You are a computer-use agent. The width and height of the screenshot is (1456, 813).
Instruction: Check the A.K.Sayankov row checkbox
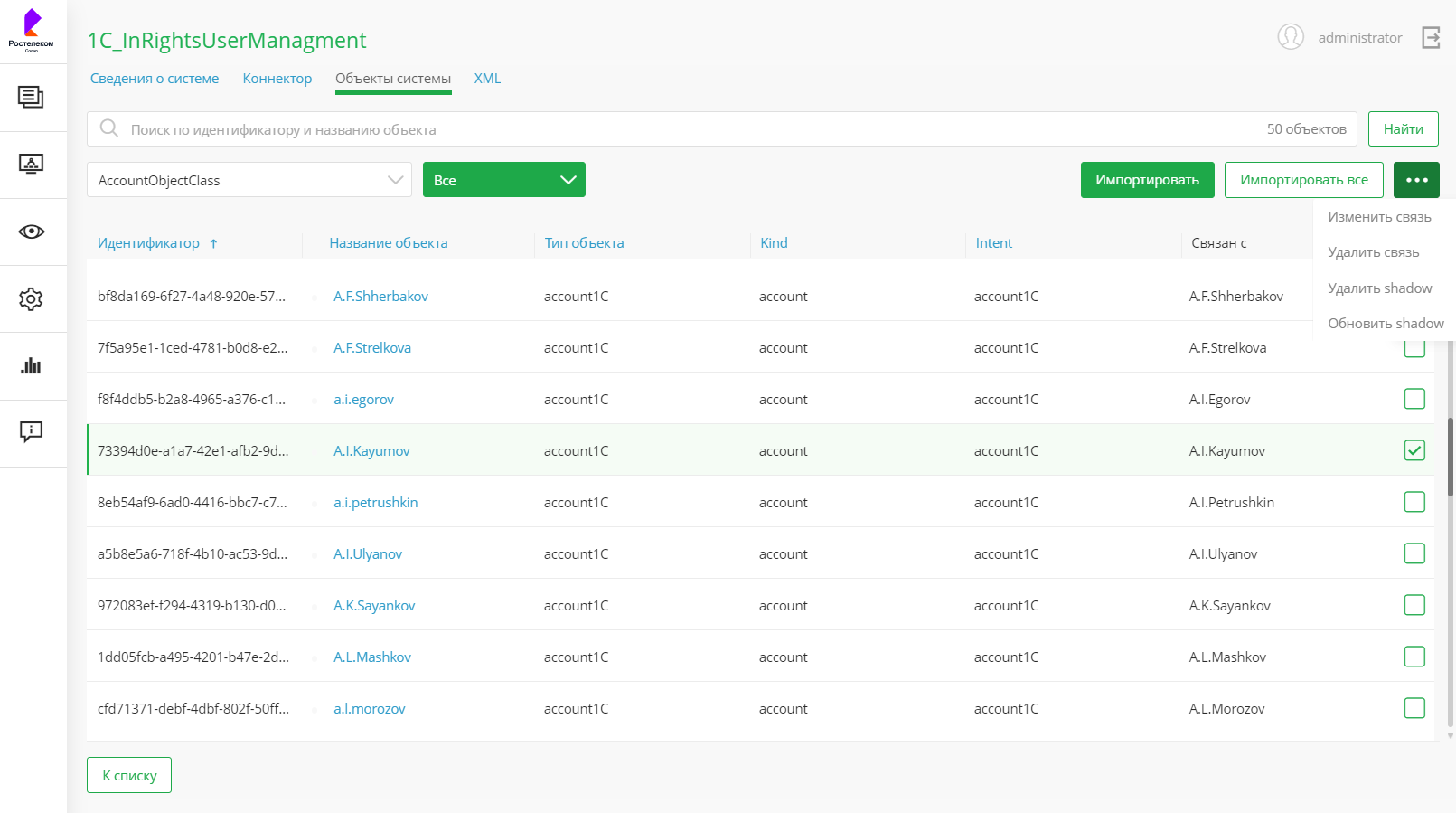click(x=1414, y=605)
